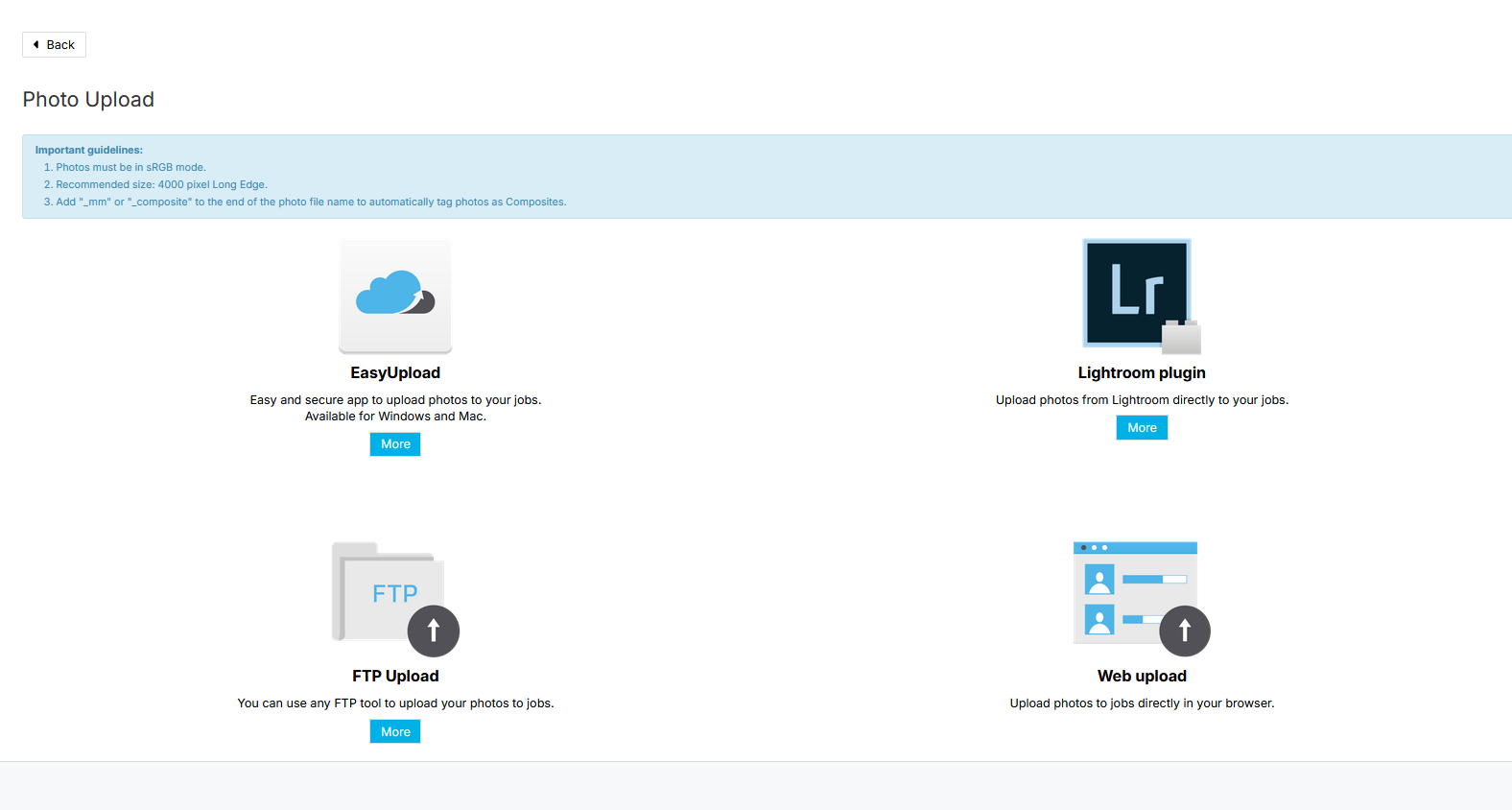Open More under EasyUpload
This screenshot has height=810, width=1512.
pos(395,444)
